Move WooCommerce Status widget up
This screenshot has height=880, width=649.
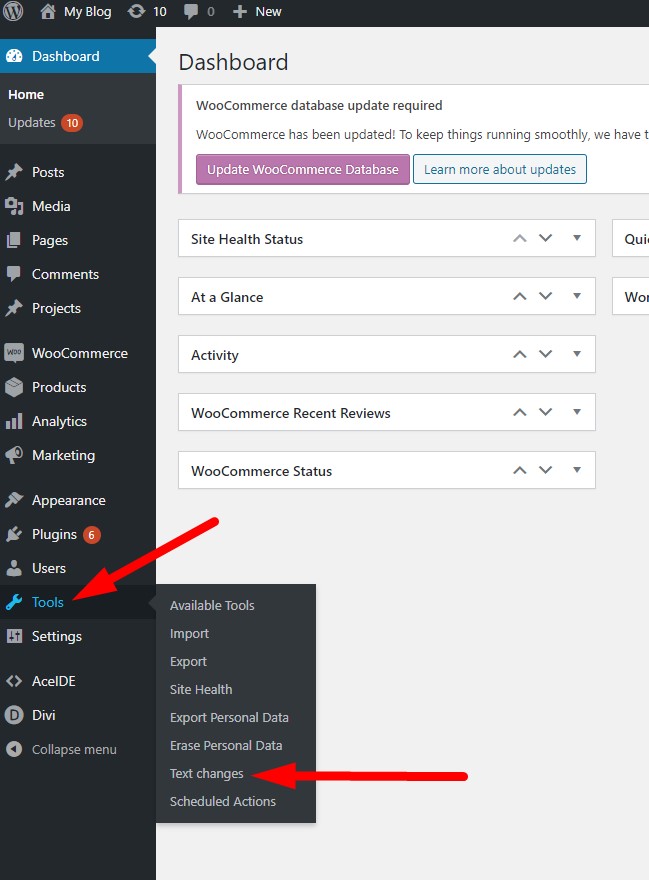pos(520,470)
